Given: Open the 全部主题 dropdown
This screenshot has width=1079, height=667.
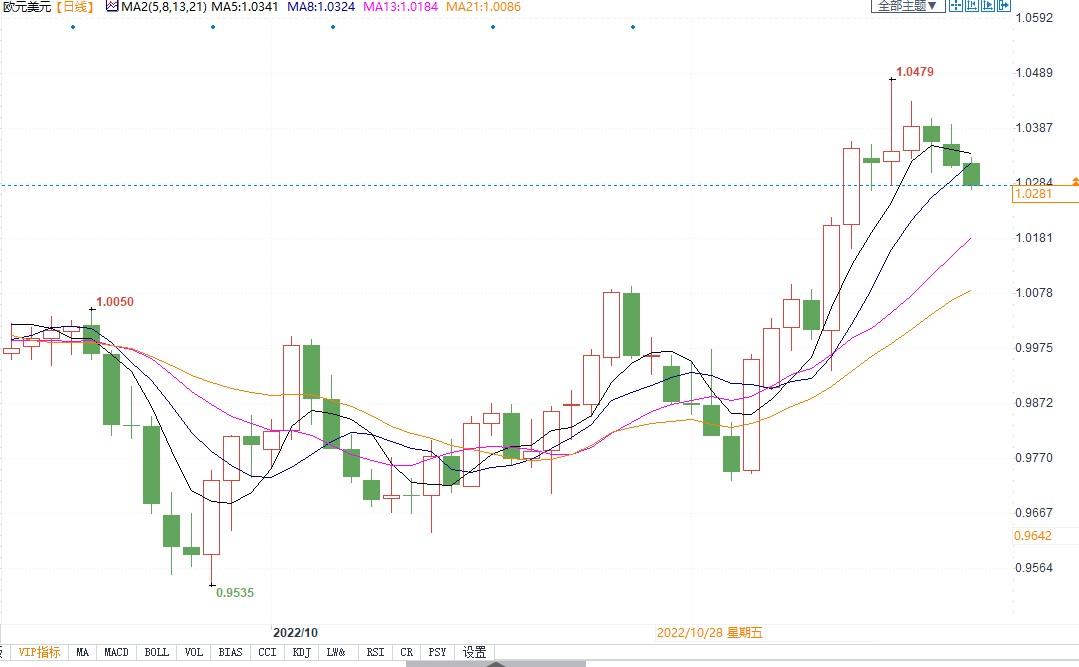Looking at the screenshot, I should point(908,6).
